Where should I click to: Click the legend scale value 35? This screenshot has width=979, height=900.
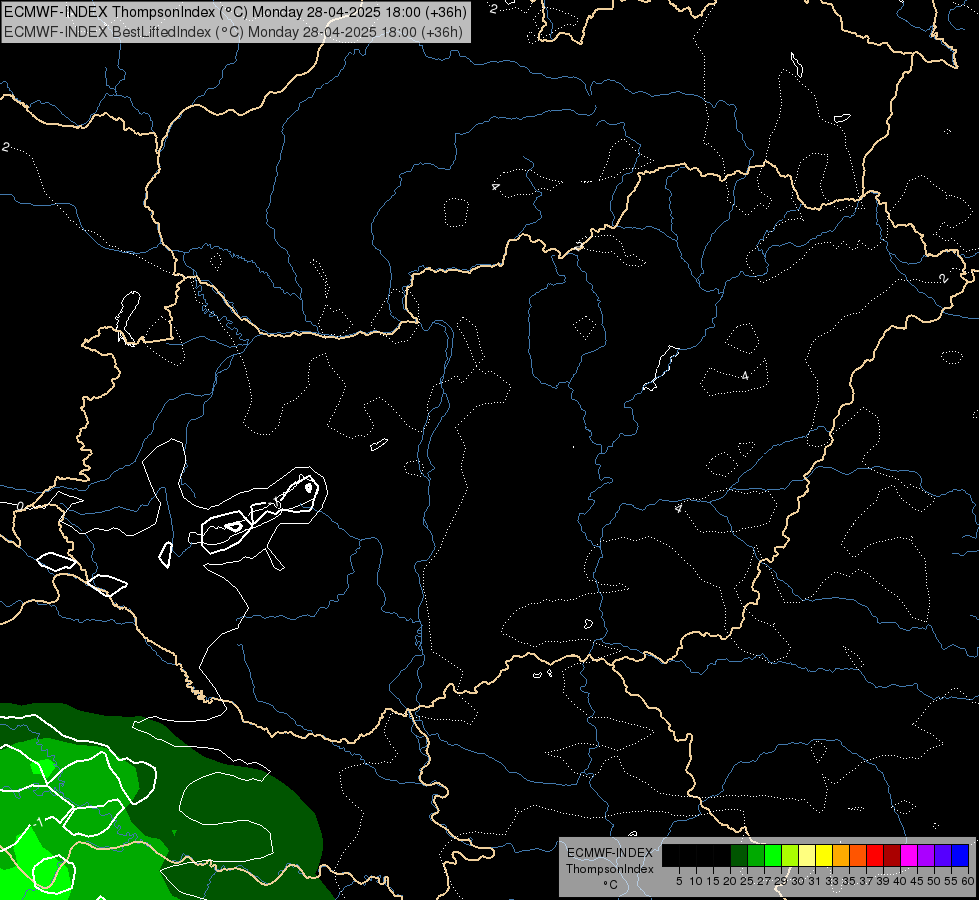point(849,881)
